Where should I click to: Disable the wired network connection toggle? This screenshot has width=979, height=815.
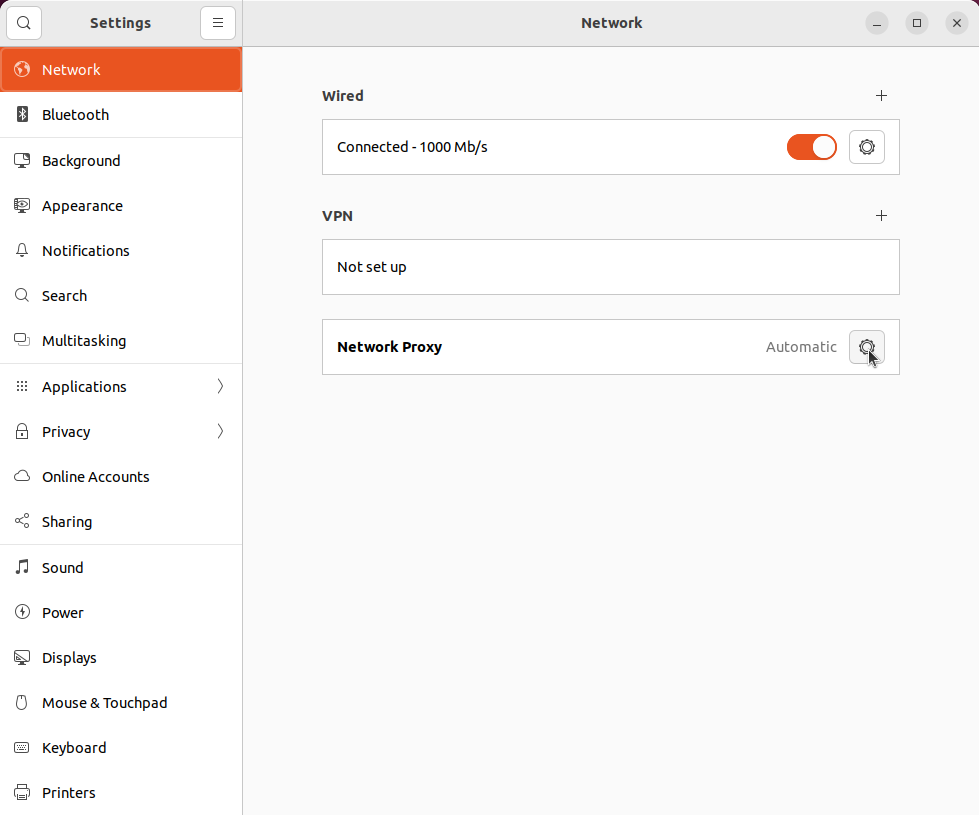click(x=811, y=146)
